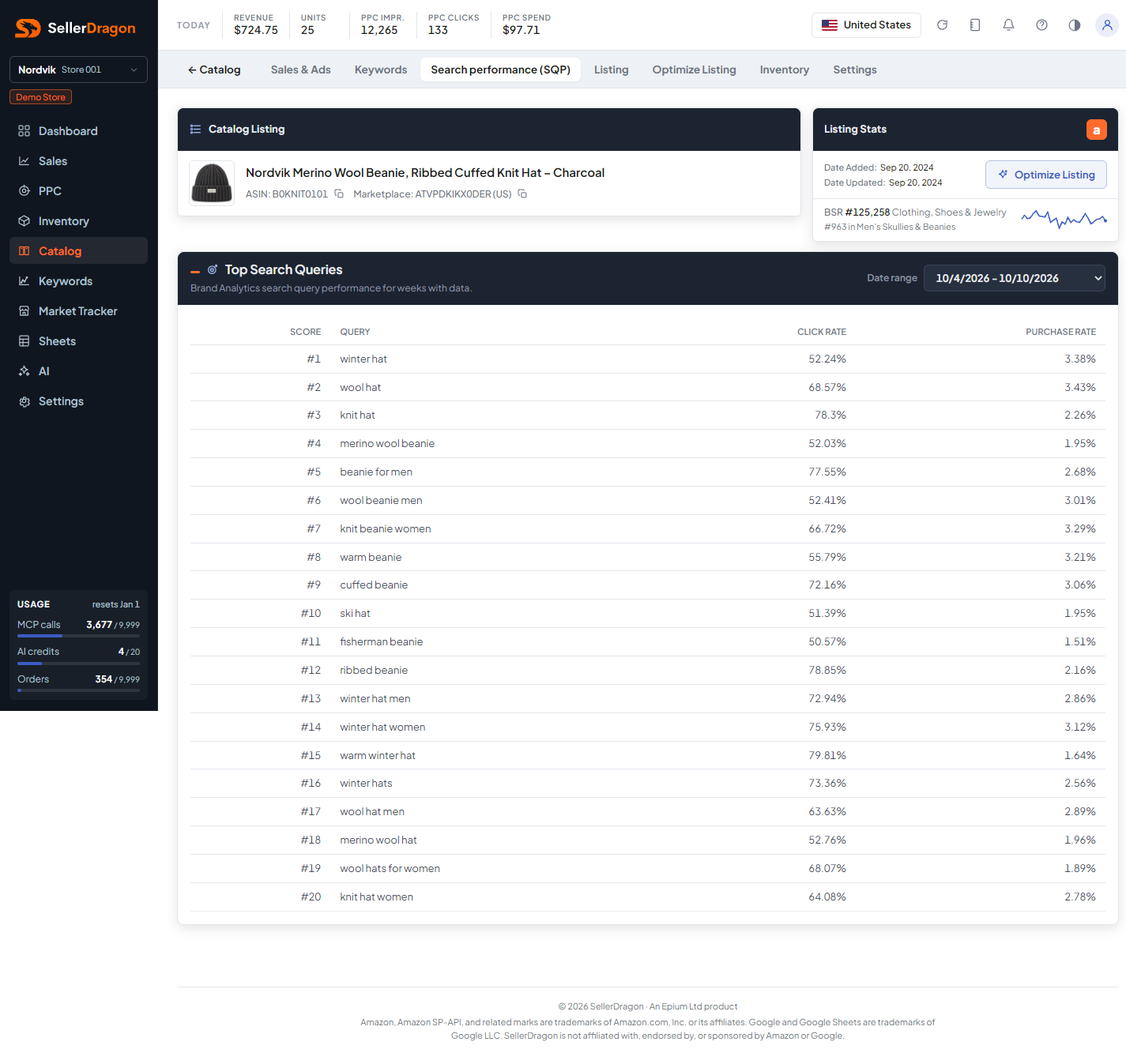Go to Sales in the sidebar

click(78, 161)
